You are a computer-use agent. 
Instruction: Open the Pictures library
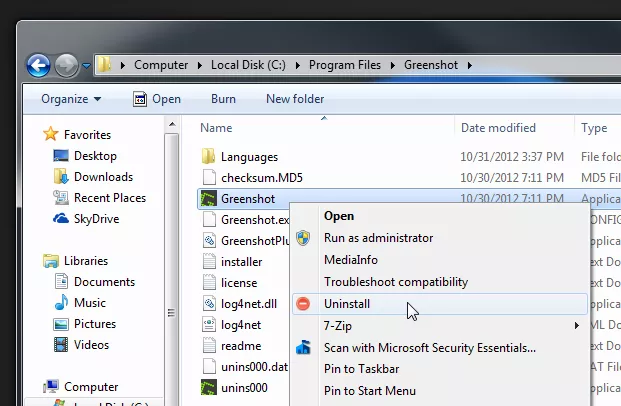[95, 324]
